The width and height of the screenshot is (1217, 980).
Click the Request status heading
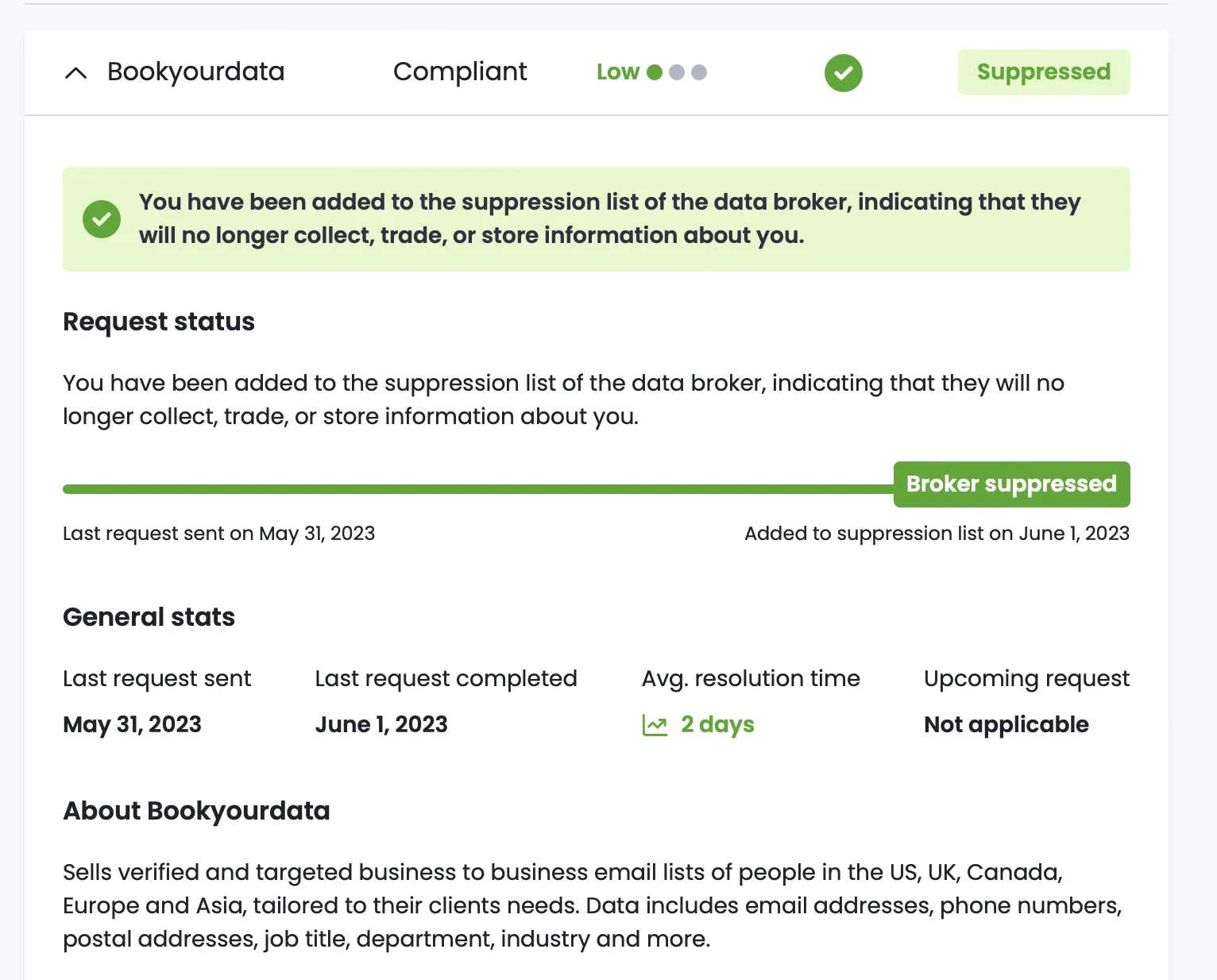[x=159, y=322]
